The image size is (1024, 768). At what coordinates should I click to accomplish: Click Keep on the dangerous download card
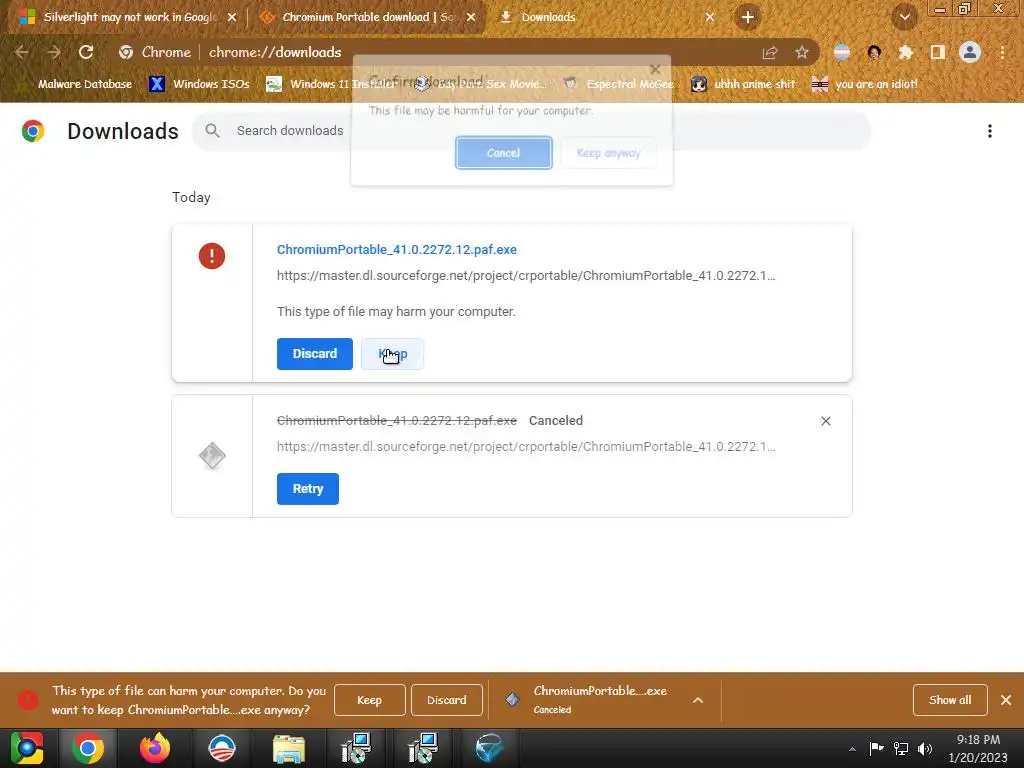point(392,354)
